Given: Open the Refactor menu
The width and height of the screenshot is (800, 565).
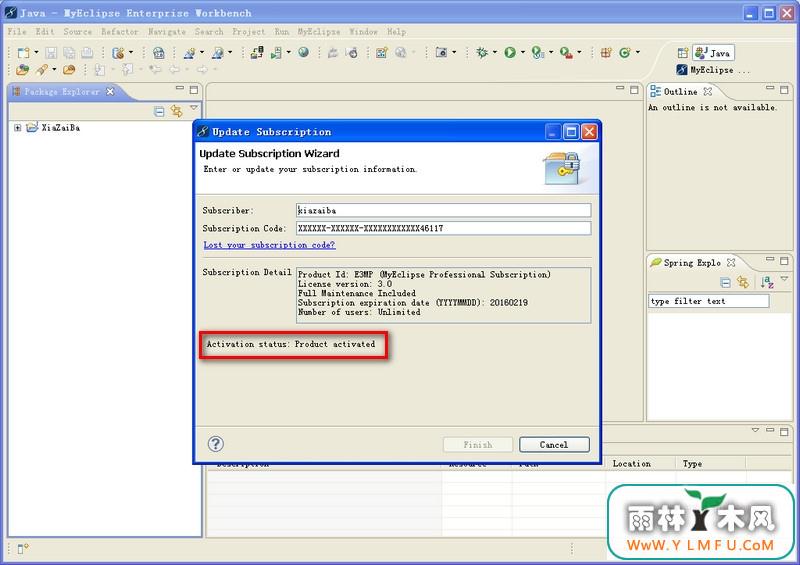Looking at the screenshot, I should 119,32.
